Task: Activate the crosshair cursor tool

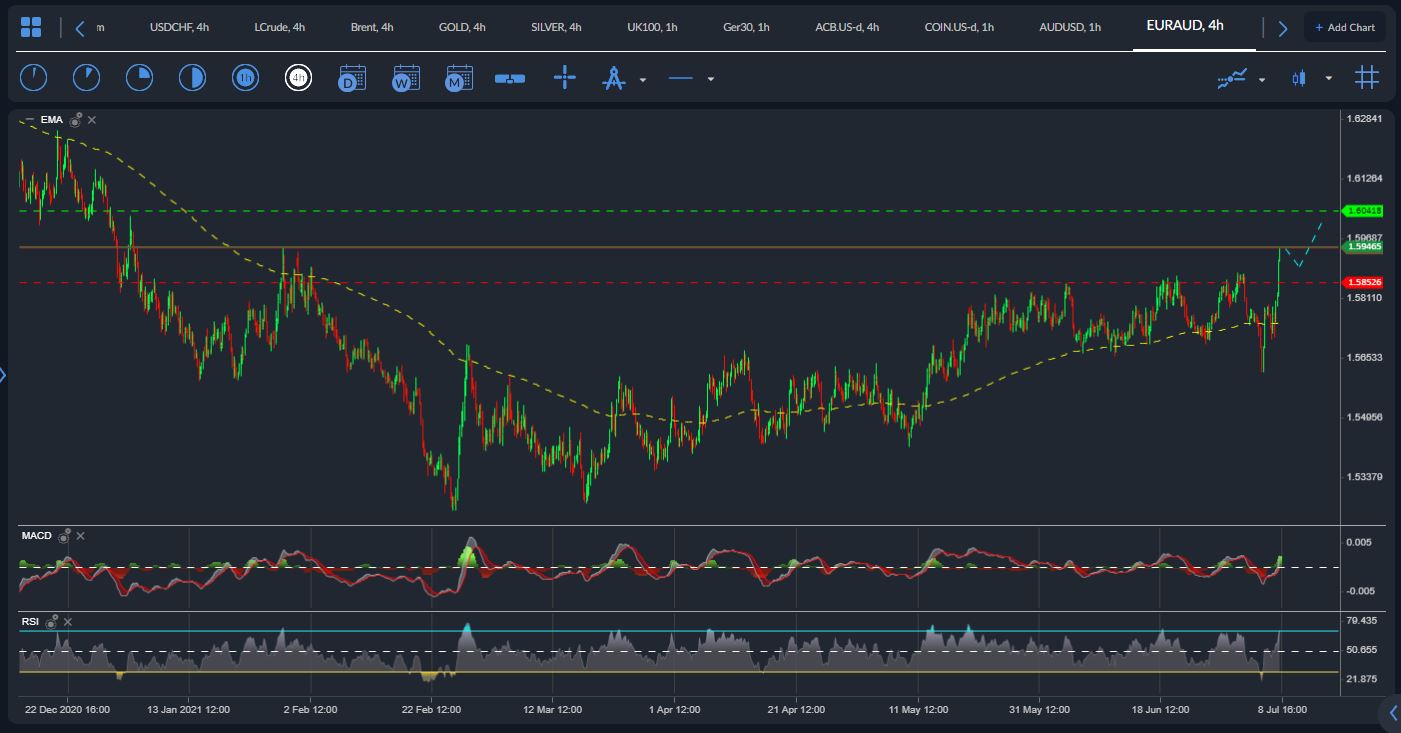Action: pyautogui.click(x=565, y=78)
